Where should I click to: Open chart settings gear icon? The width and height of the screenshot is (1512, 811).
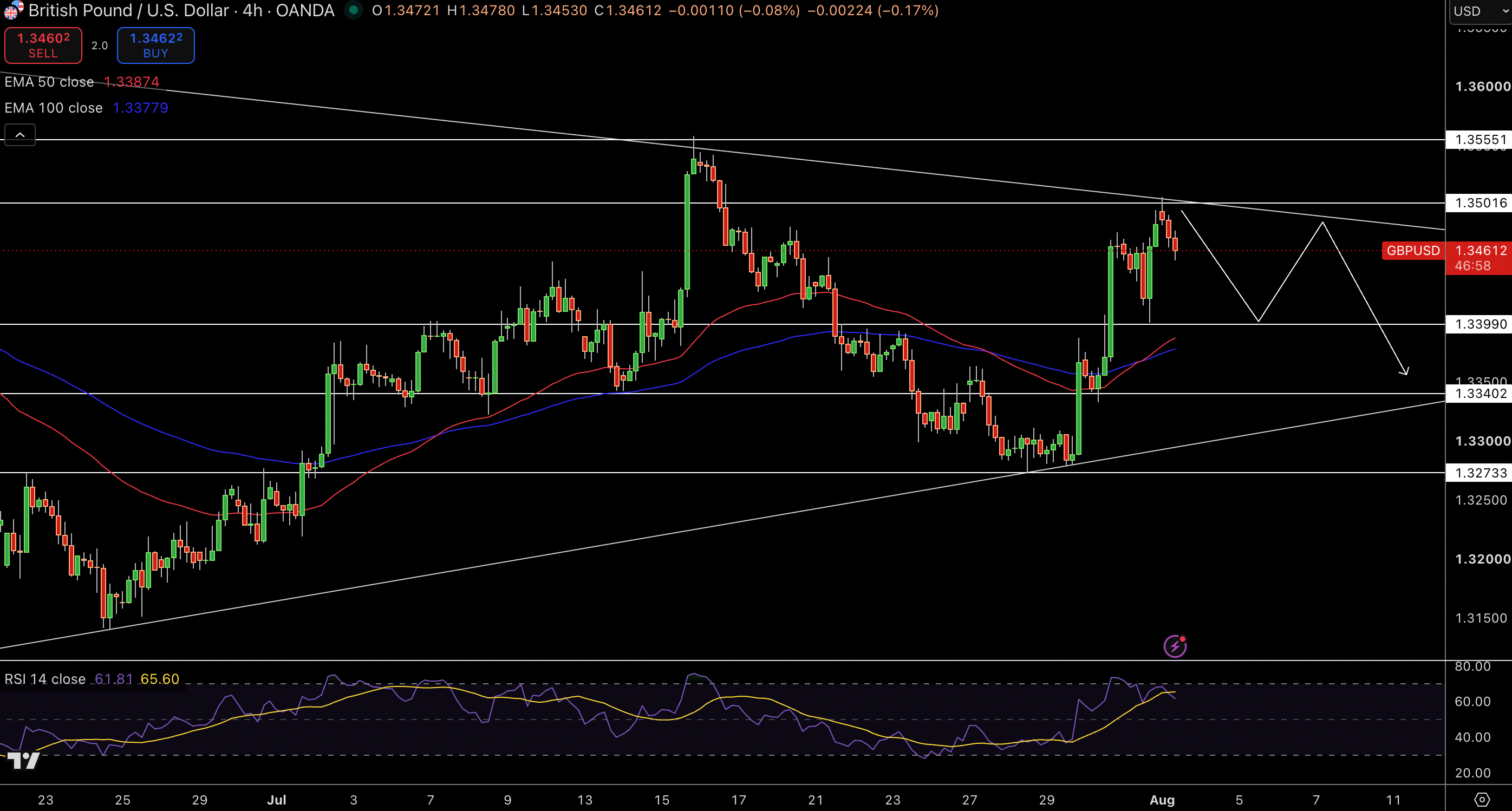[x=1482, y=799]
